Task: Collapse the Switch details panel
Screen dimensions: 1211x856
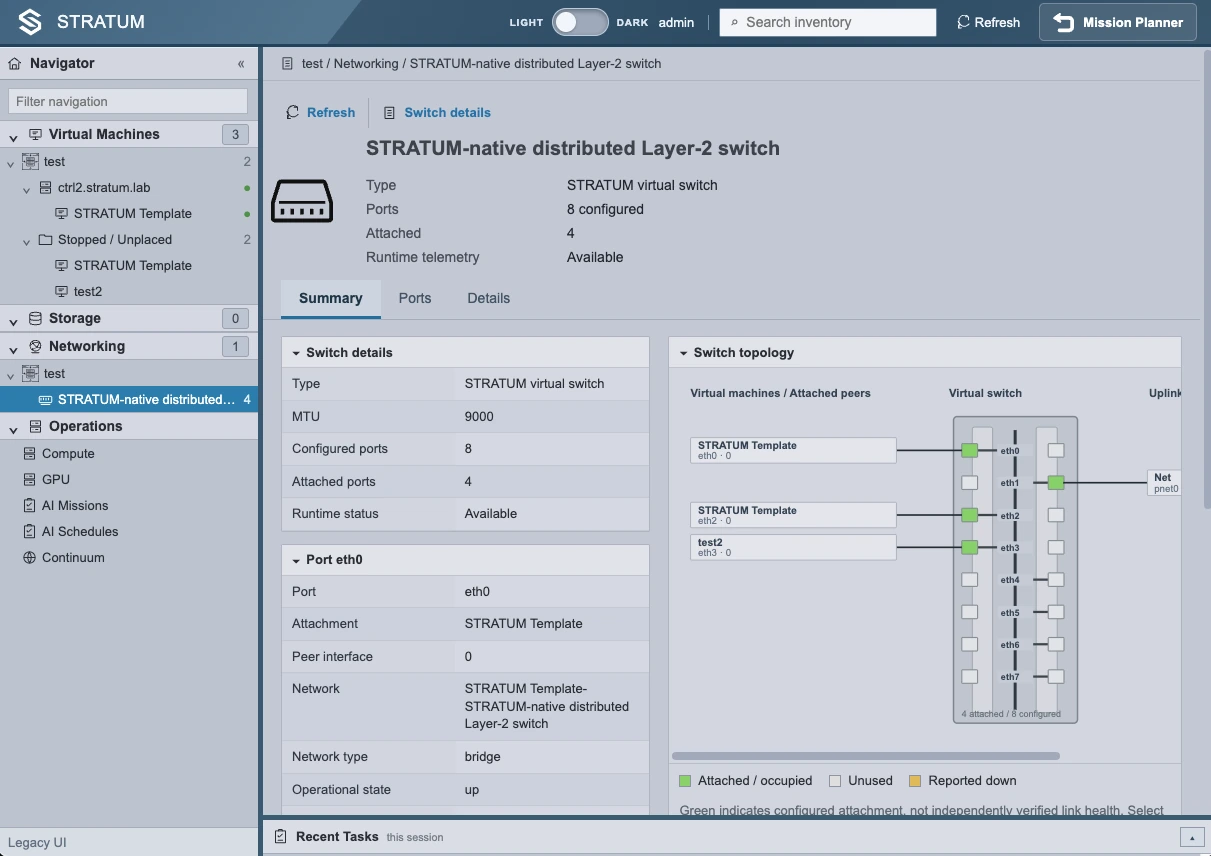Action: (x=296, y=353)
